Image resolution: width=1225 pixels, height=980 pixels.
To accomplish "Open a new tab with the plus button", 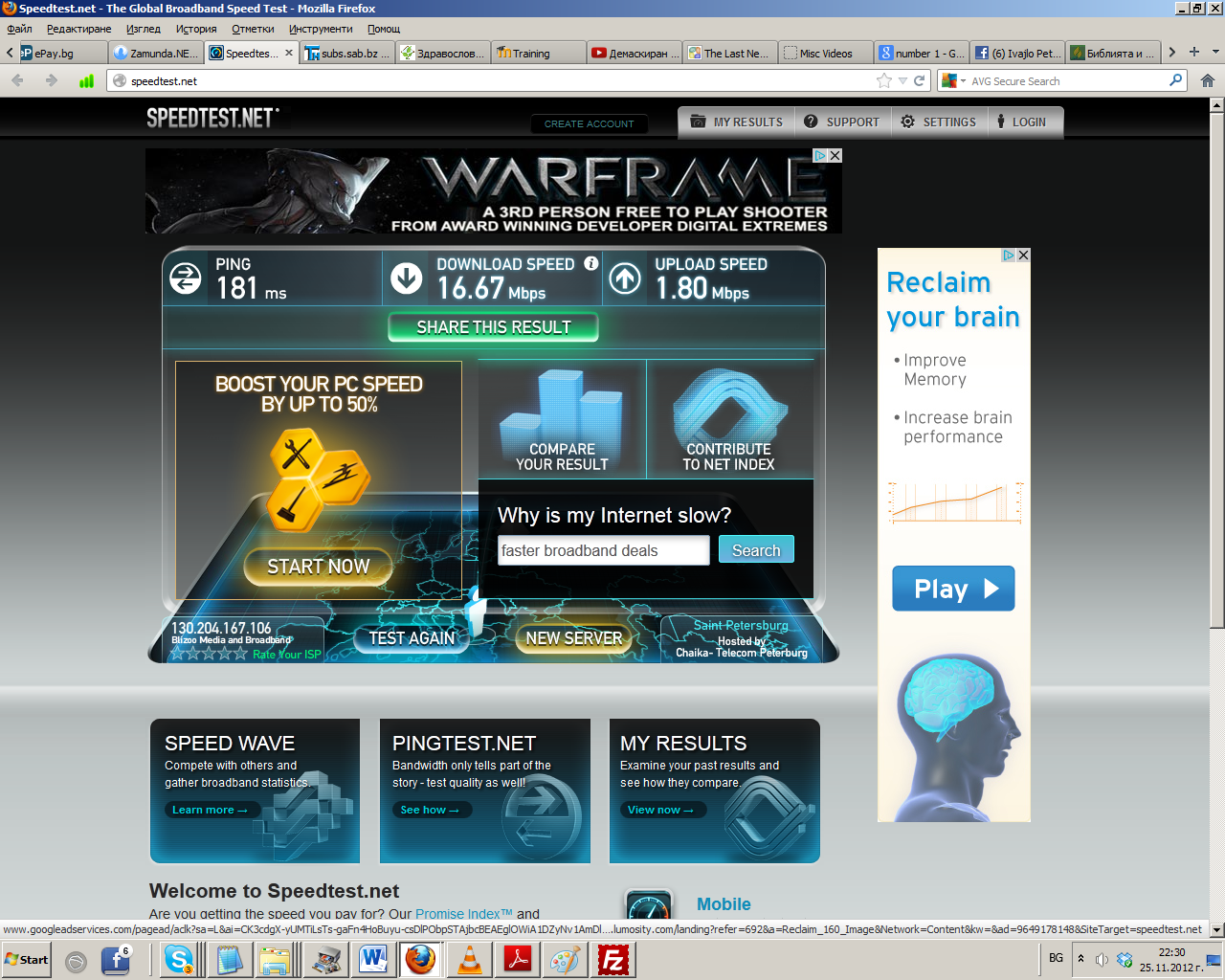I will pyautogui.click(x=1193, y=52).
